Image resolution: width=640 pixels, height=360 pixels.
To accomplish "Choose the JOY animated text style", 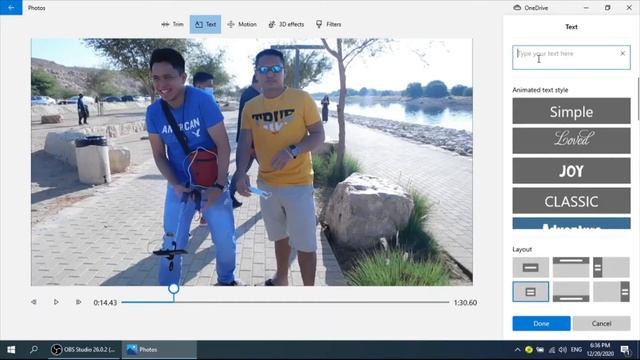I will pyautogui.click(x=571, y=171).
